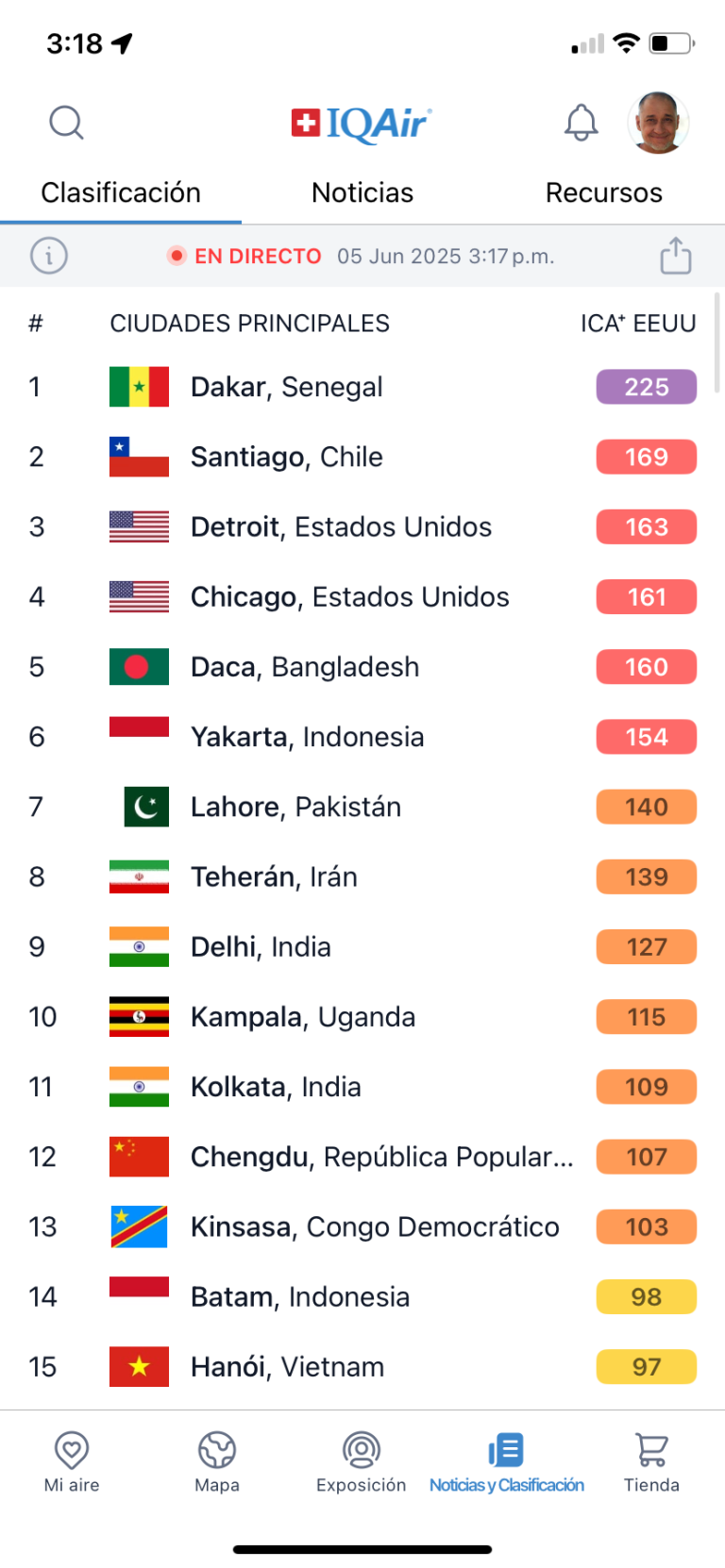This screenshot has height=1568, width=725.
Task: Tap the notifications bell icon
Action: (x=582, y=123)
